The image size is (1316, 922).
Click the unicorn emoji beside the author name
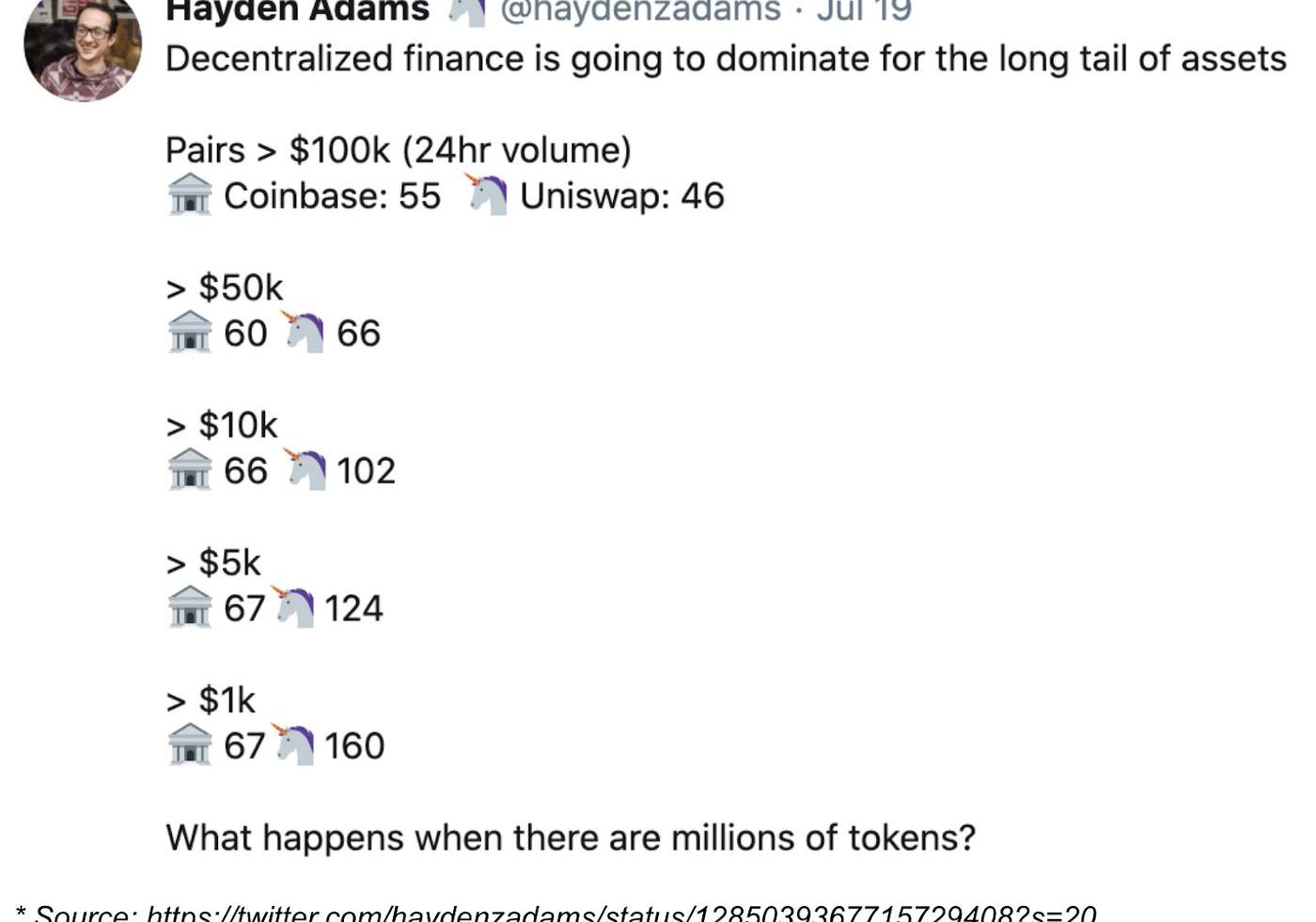[466, 11]
